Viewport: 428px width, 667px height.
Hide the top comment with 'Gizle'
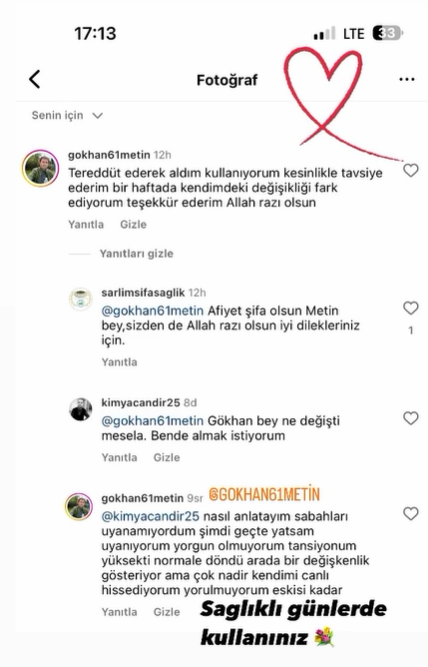pyautogui.click(x=133, y=224)
